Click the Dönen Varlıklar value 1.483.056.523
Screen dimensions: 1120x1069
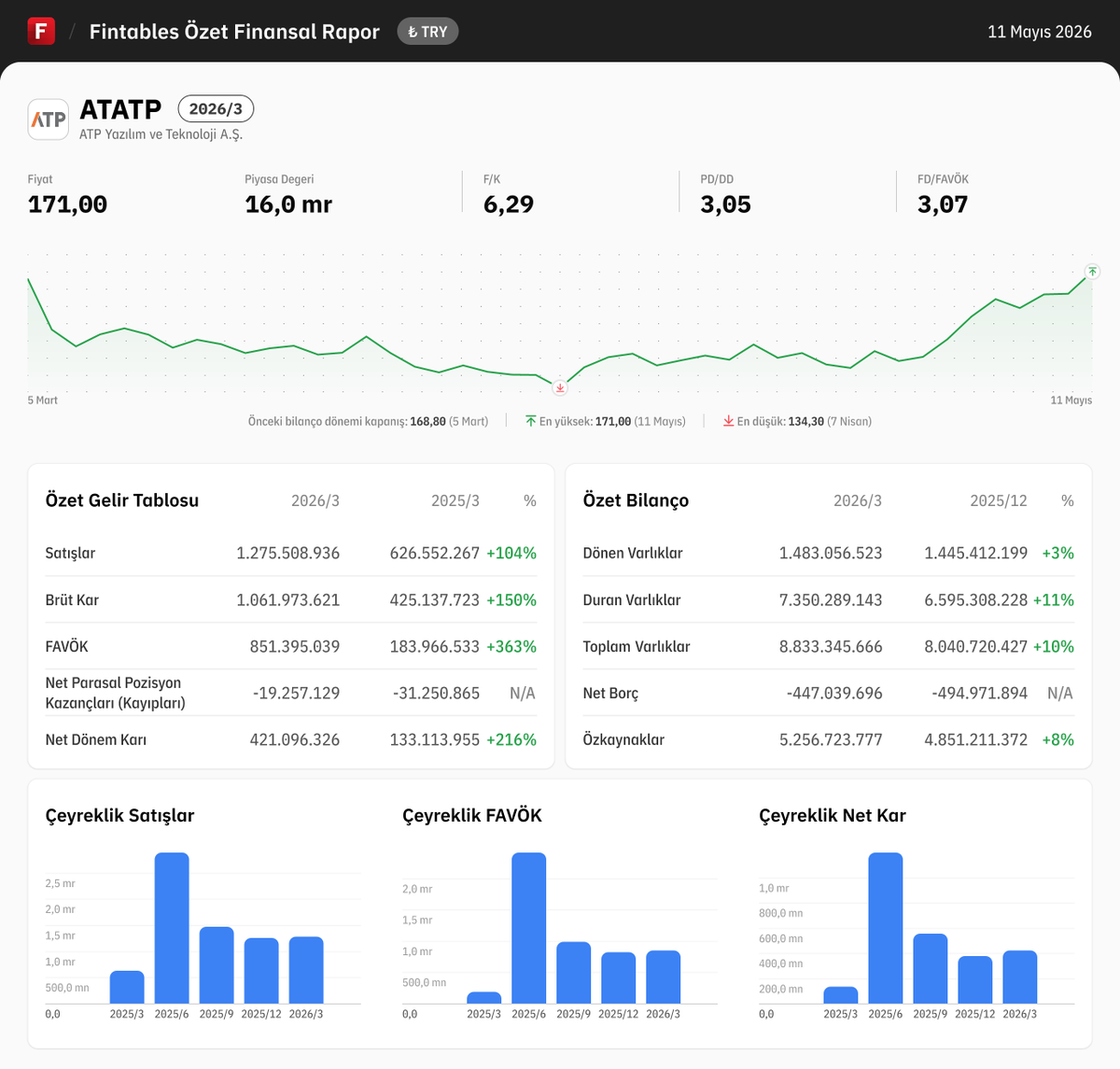(831, 553)
